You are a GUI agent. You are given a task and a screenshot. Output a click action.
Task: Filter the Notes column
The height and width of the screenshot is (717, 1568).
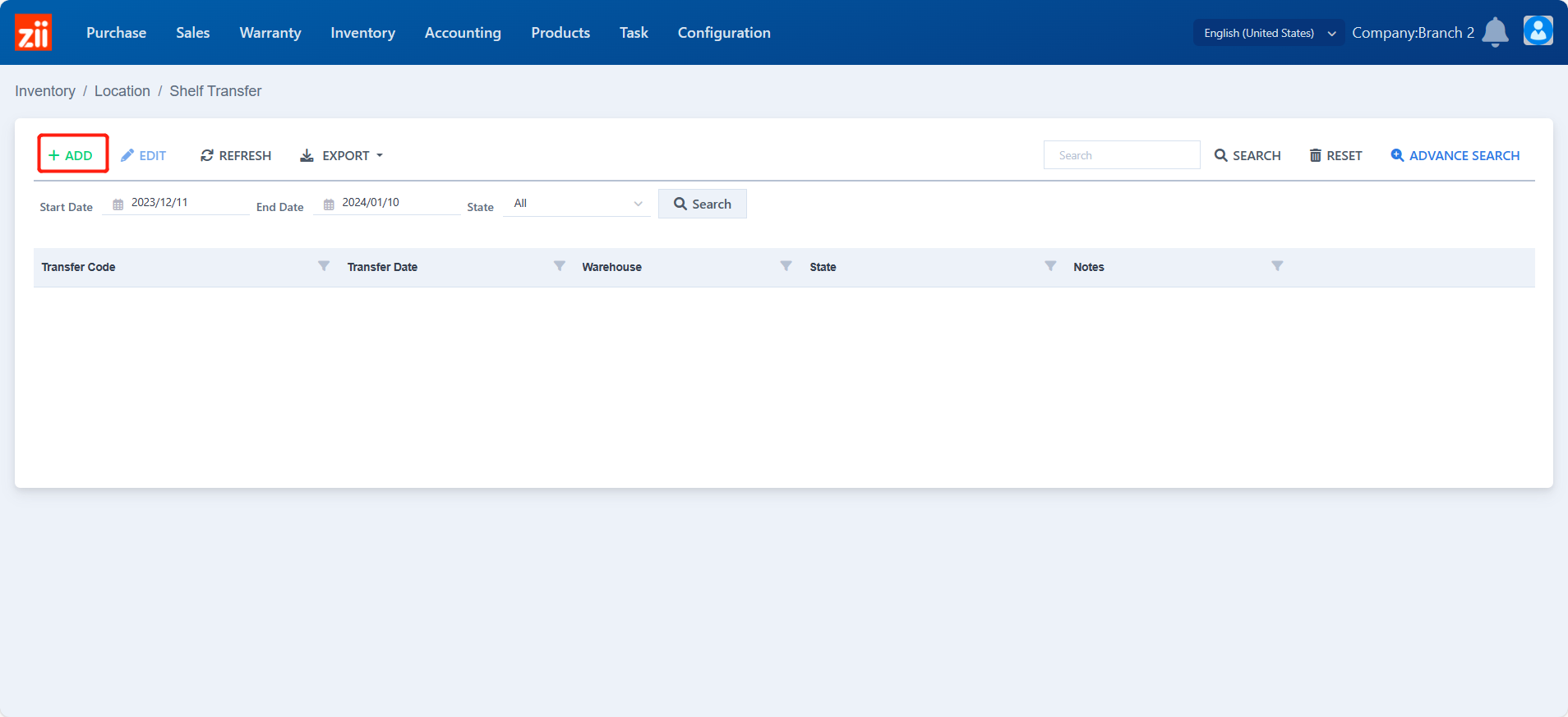pyautogui.click(x=1277, y=266)
